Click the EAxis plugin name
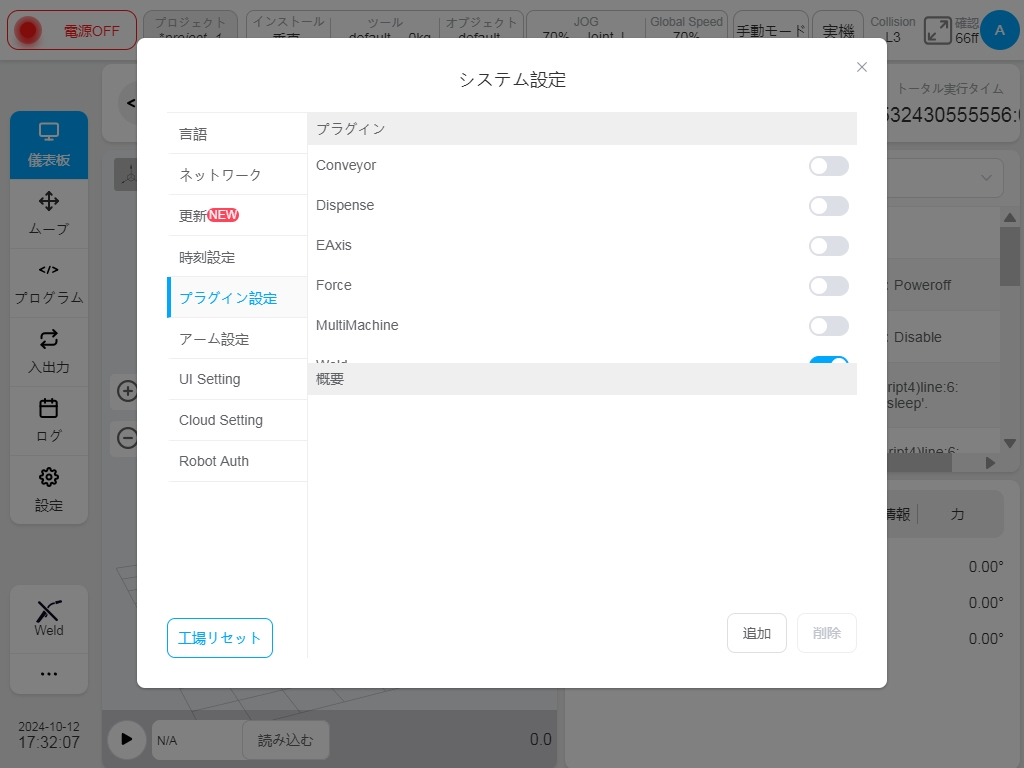 click(x=334, y=245)
